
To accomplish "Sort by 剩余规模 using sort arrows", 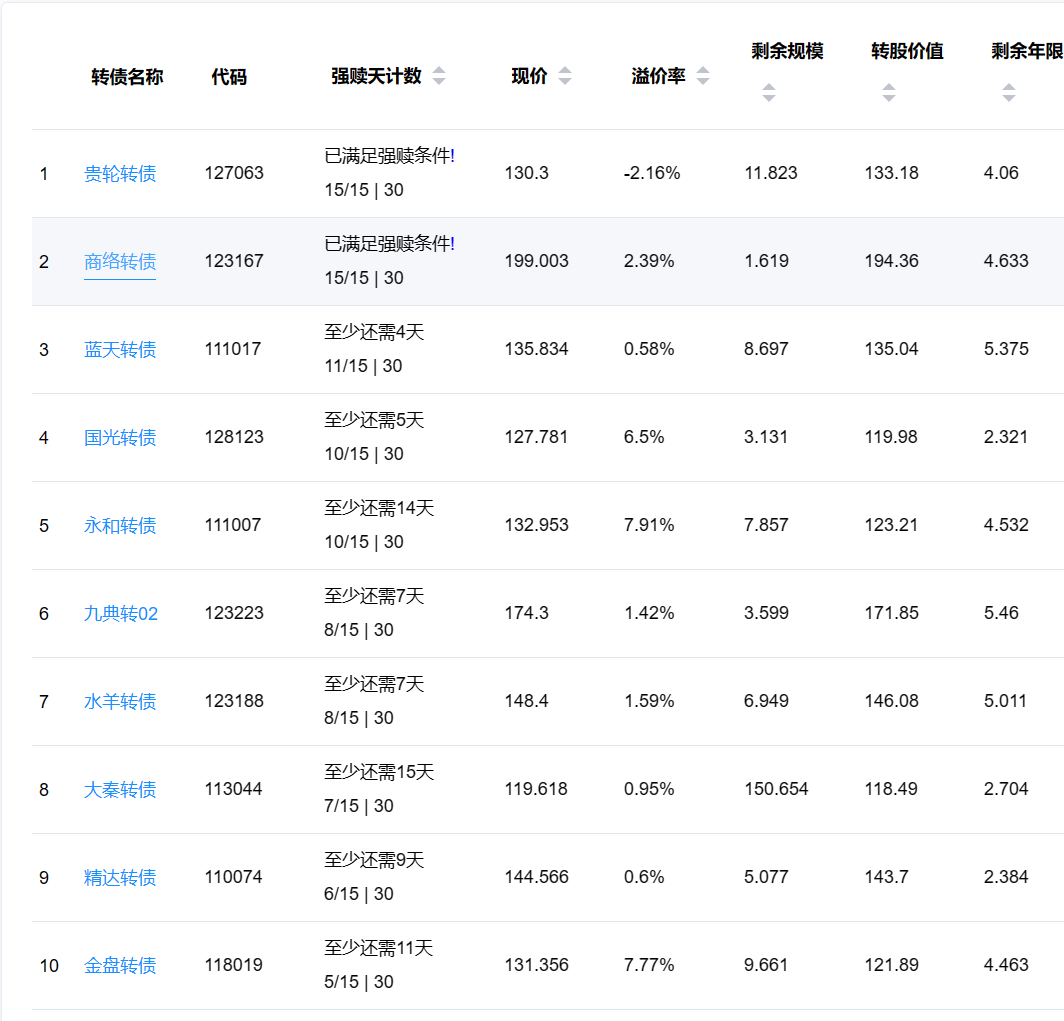I will 768,93.
